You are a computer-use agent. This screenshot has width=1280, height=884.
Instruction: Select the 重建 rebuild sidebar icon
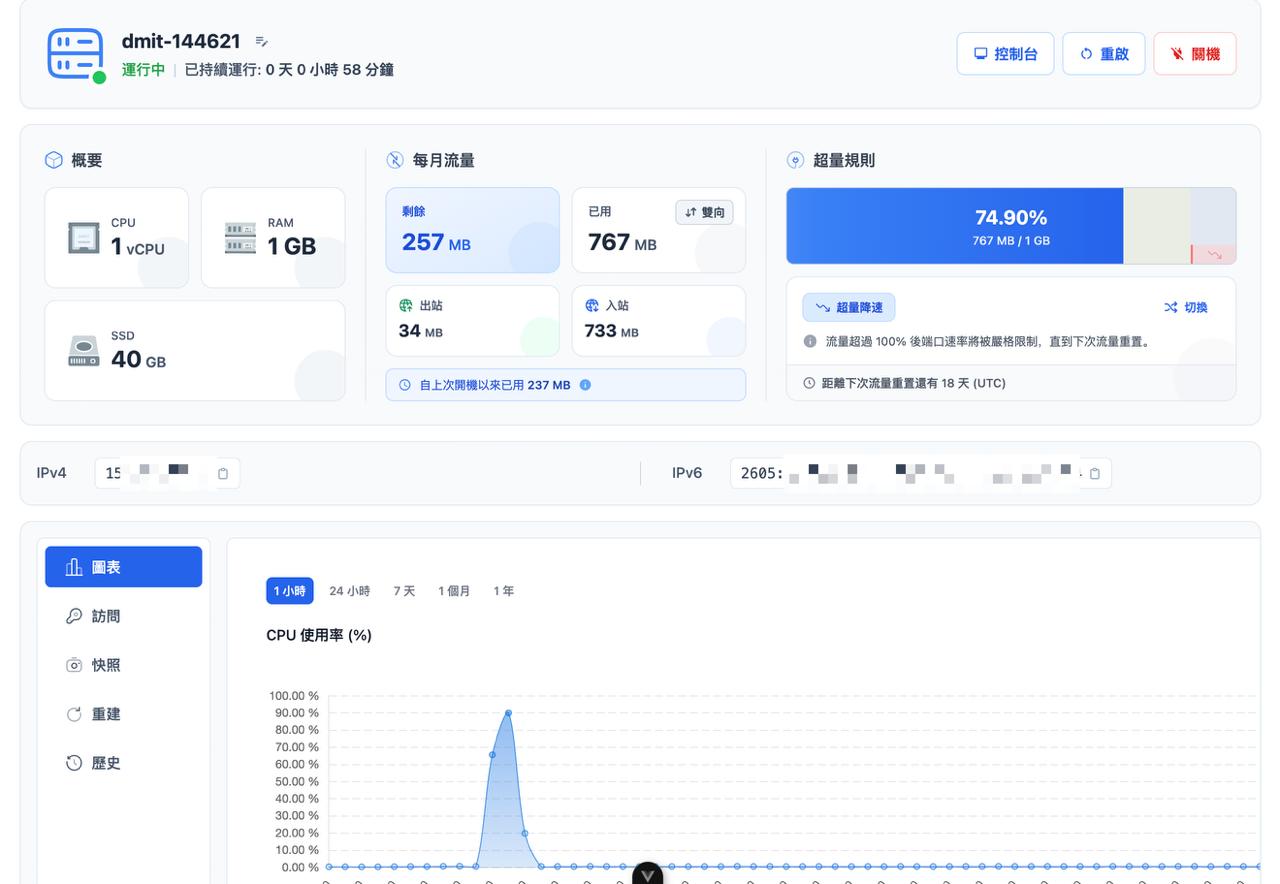[74, 713]
